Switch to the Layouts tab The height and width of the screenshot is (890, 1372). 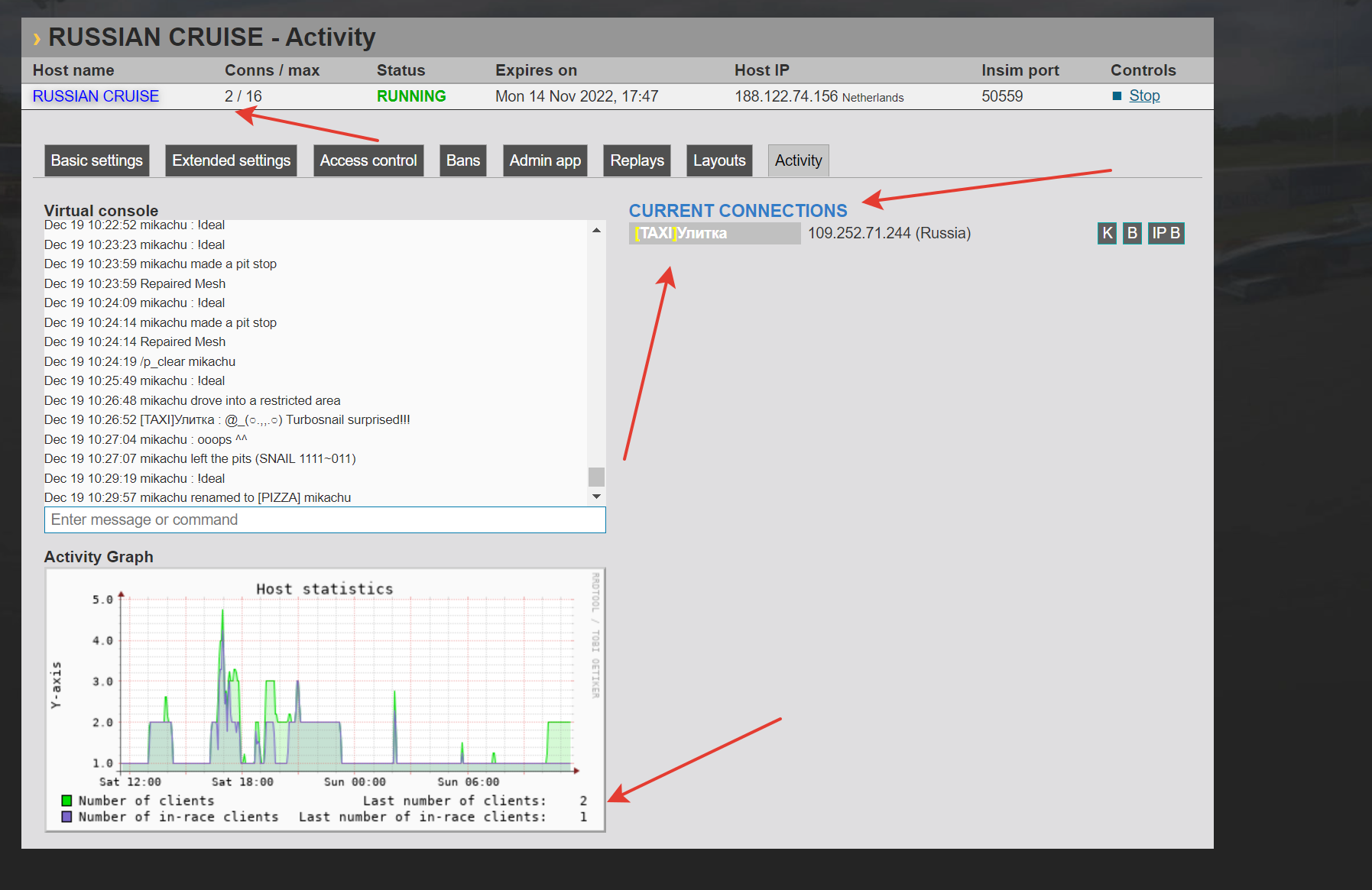(719, 160)
